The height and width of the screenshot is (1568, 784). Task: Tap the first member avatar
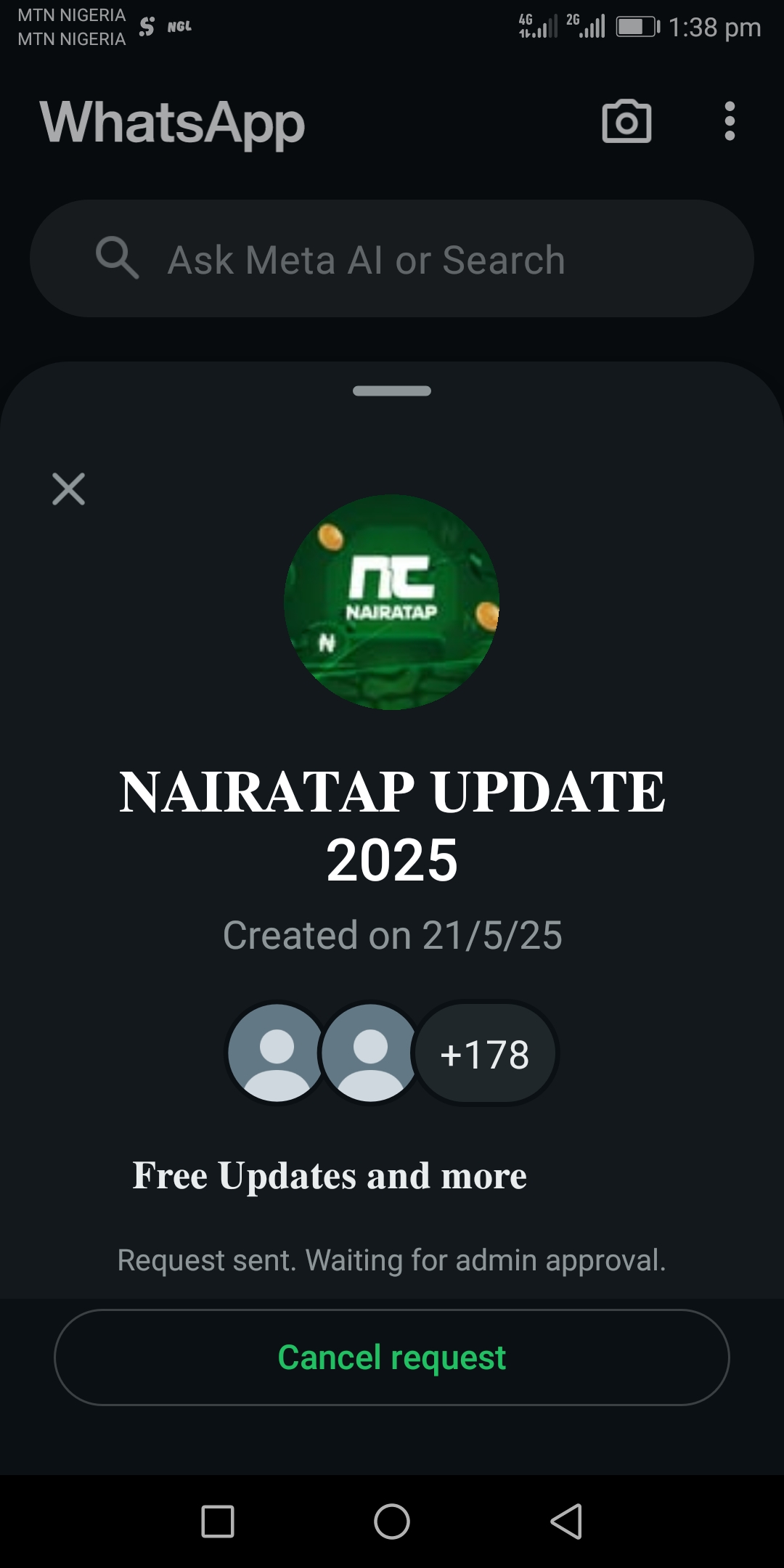point(277,1053)
